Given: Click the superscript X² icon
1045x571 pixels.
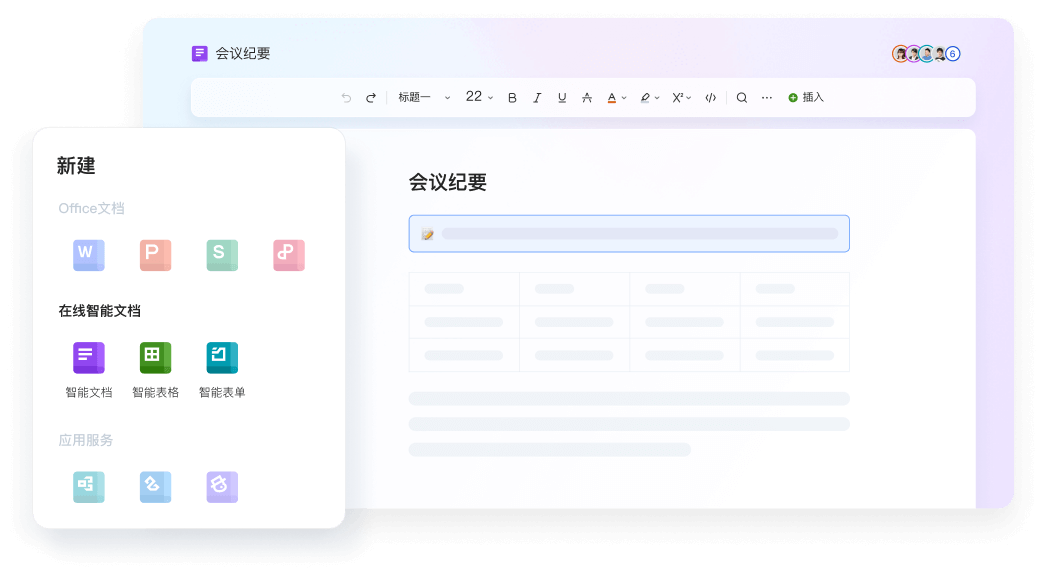Looking at the screenshot, I should (677, 98).
